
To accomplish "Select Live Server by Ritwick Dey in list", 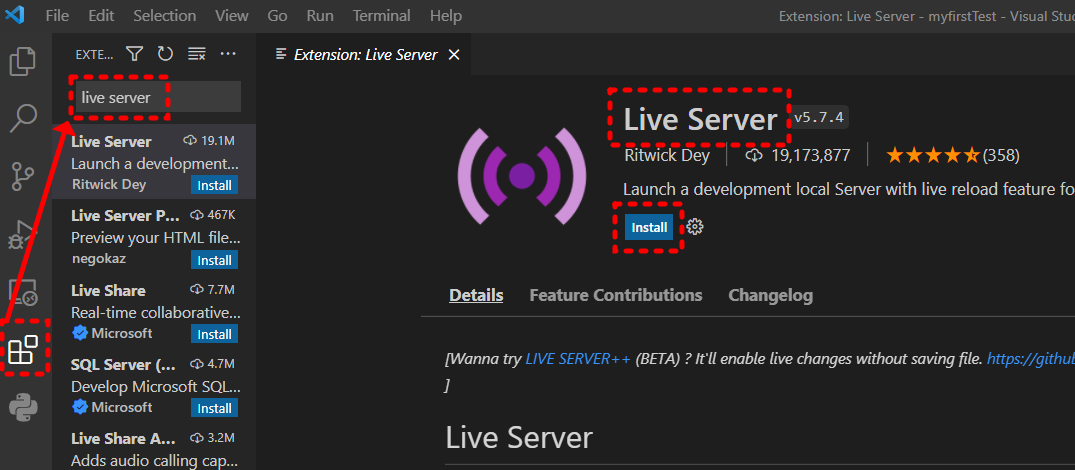I will 154,162.
